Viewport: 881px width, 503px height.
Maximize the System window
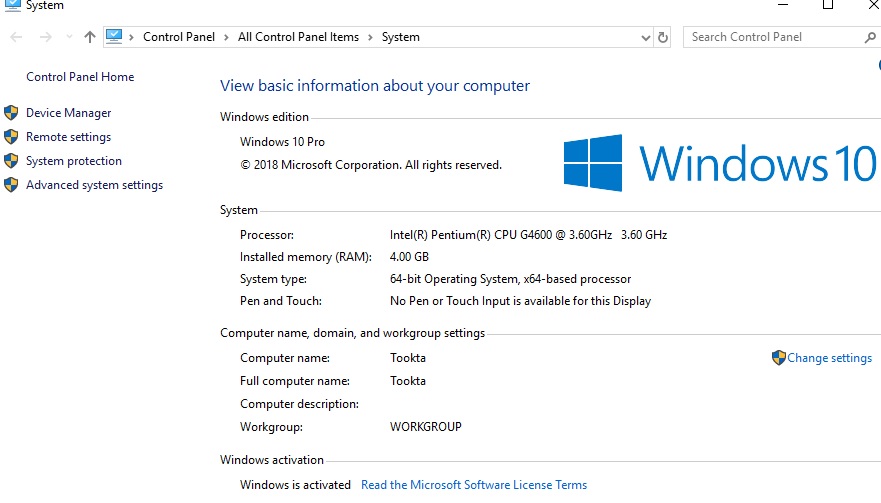828,5
